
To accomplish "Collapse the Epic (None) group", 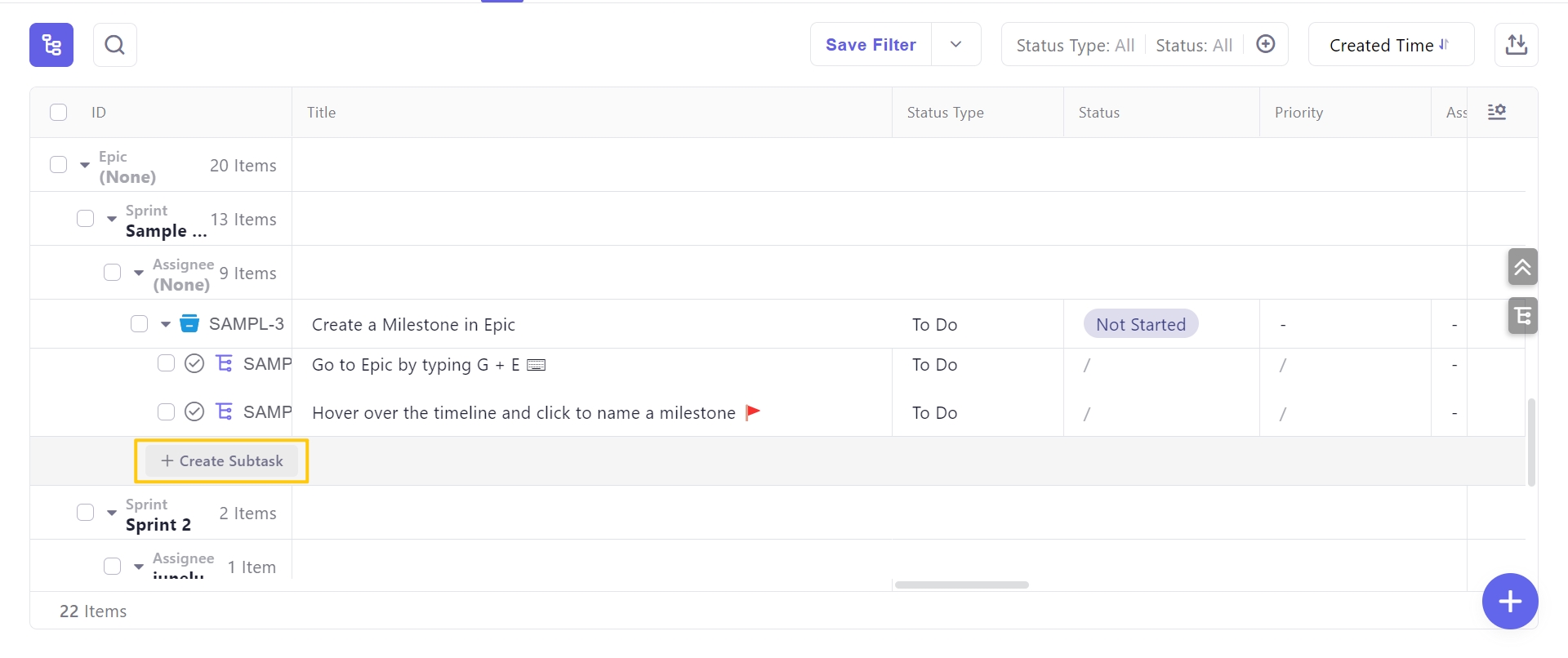I will pyautogui.click(x=85, y=165).
